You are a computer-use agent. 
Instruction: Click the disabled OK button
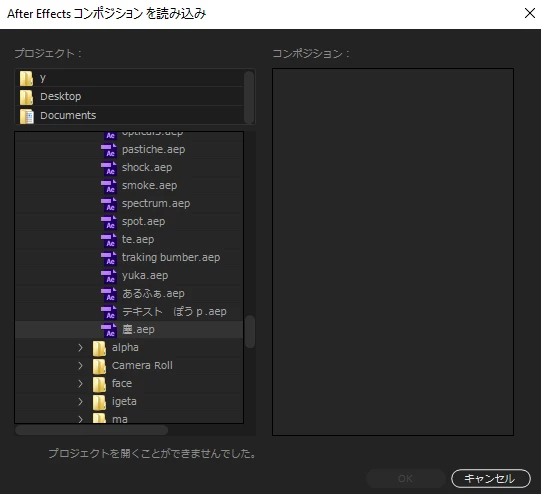pos(406,478)
